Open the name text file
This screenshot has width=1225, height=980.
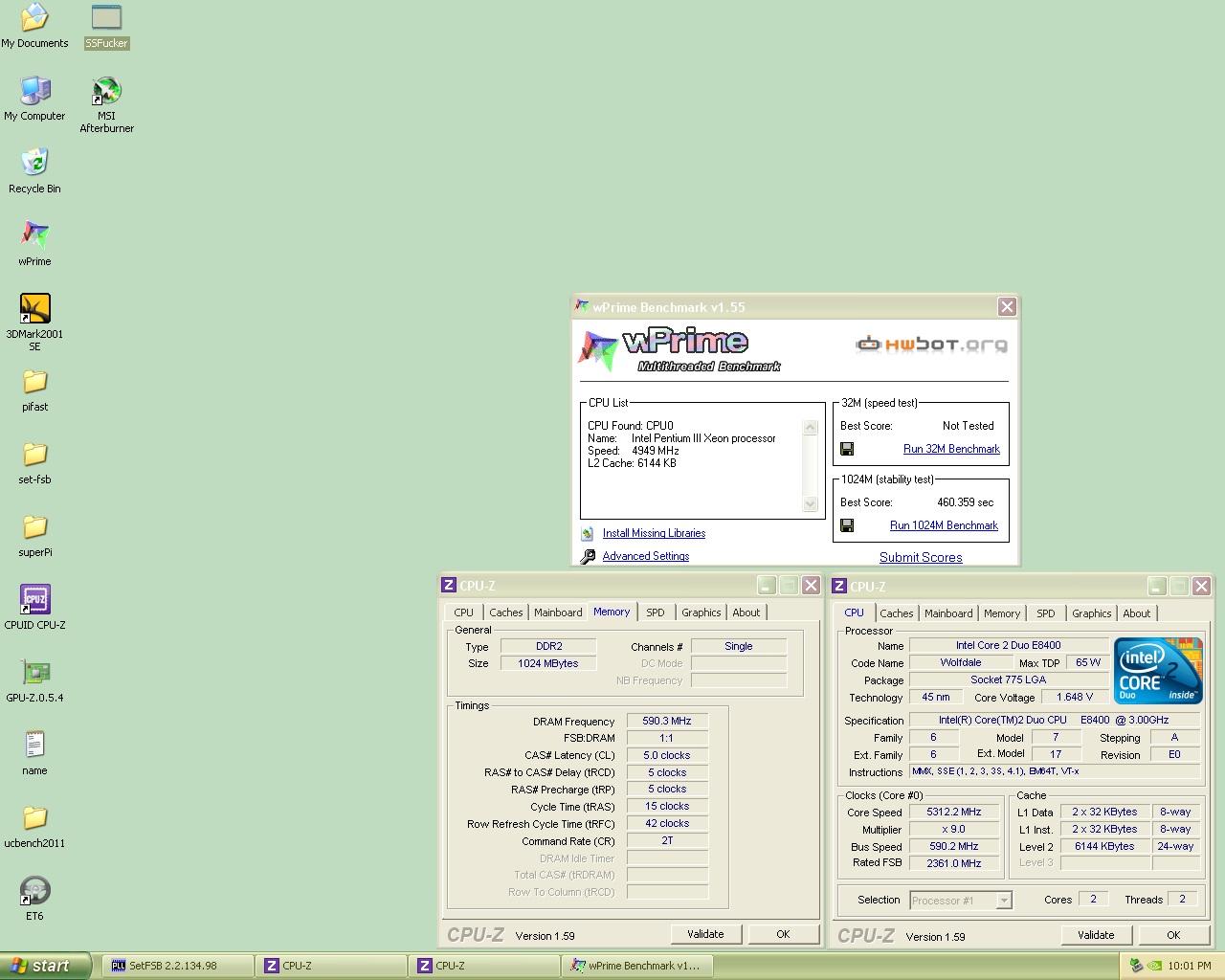click(x=34, y=753)
